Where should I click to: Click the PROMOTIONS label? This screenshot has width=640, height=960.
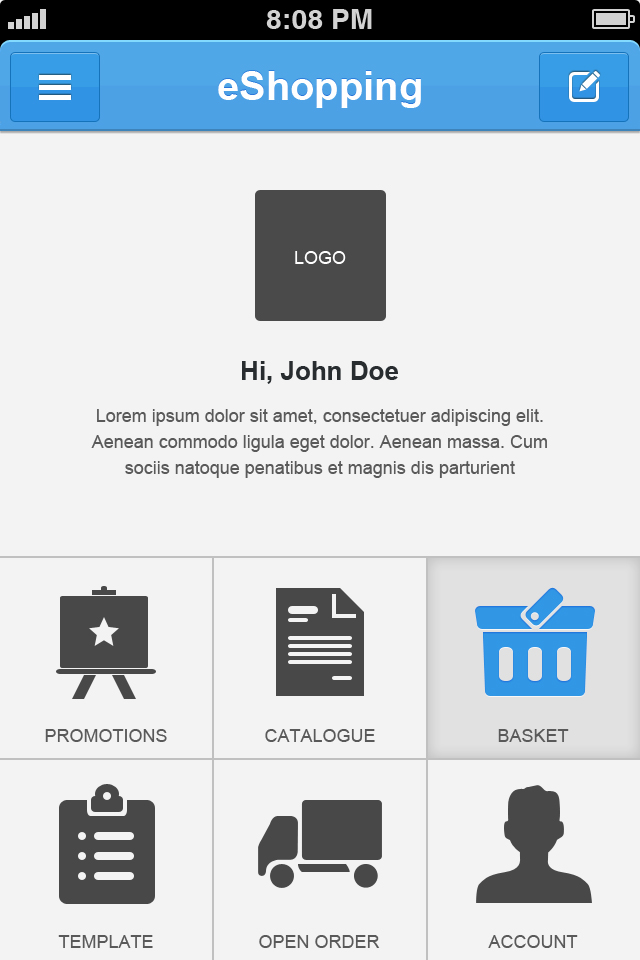(106, 736)
